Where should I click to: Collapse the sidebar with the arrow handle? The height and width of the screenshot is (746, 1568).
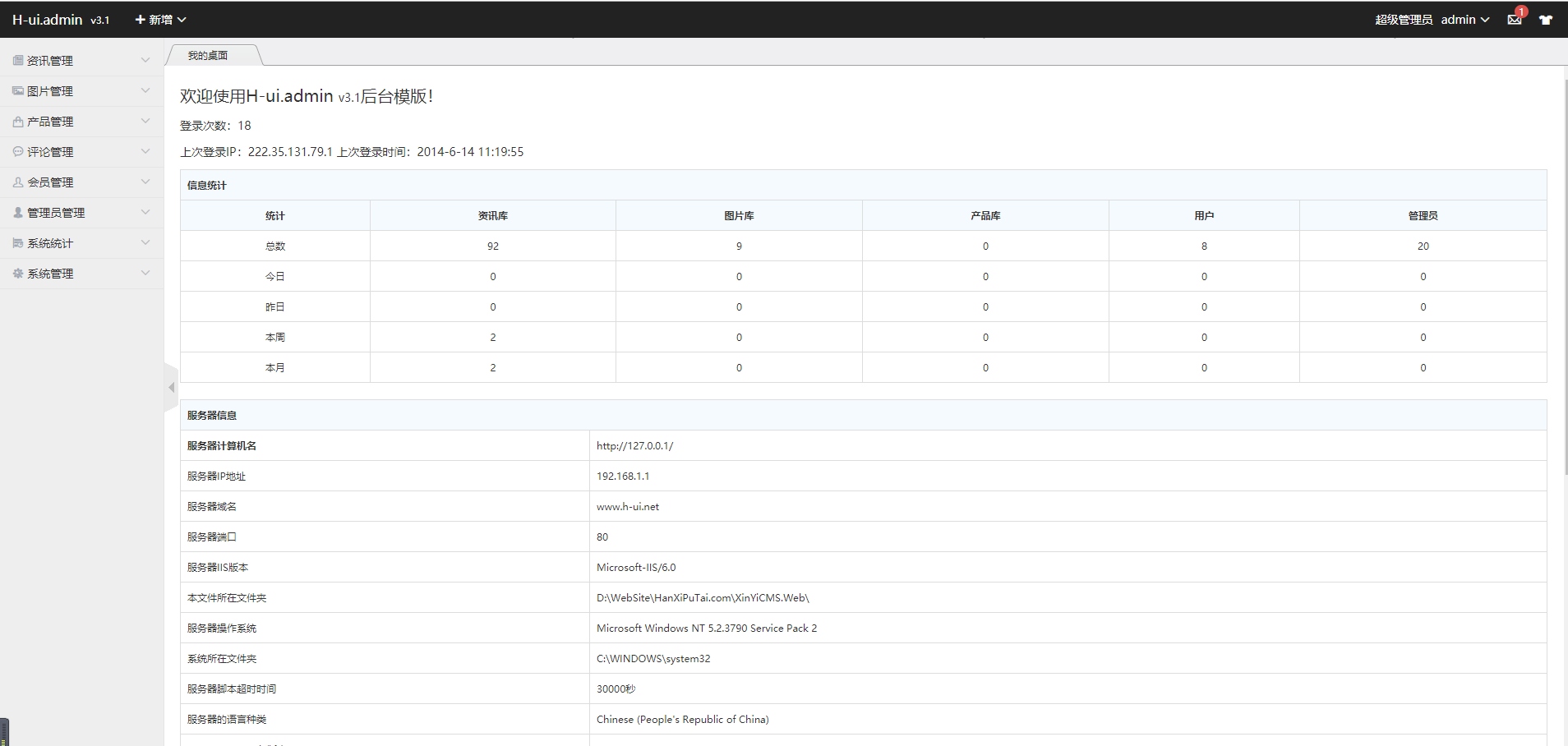[171, 387]
